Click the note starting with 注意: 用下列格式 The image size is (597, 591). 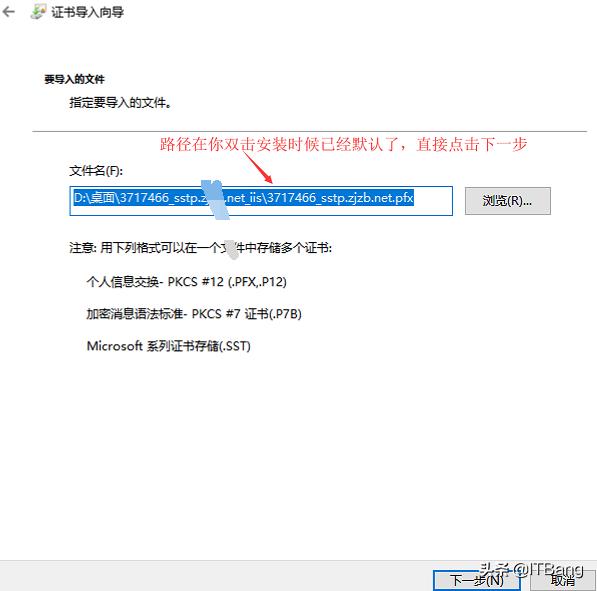(201, 248)
